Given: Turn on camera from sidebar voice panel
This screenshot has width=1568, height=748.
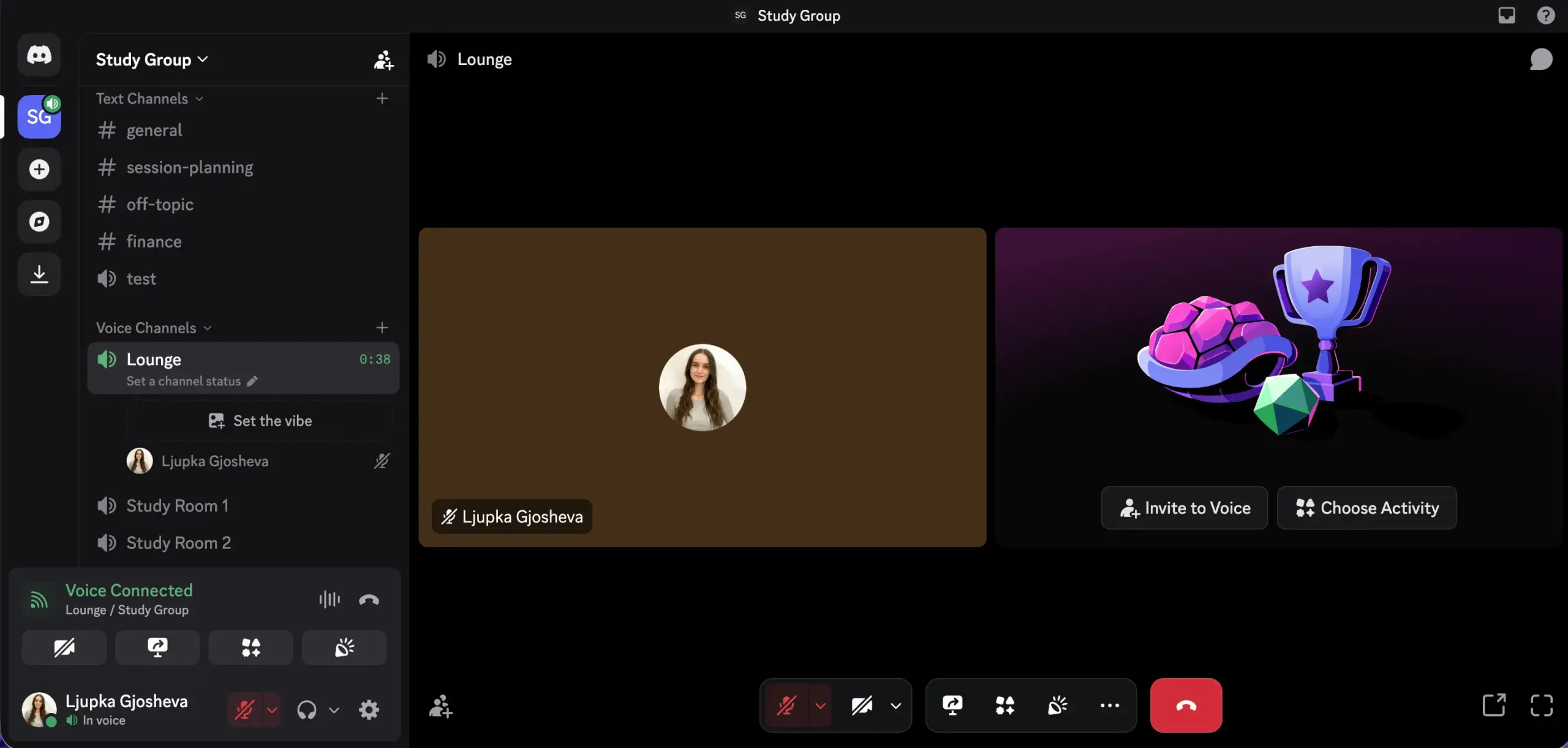Looking at the screenshot, I should (64, 648).
